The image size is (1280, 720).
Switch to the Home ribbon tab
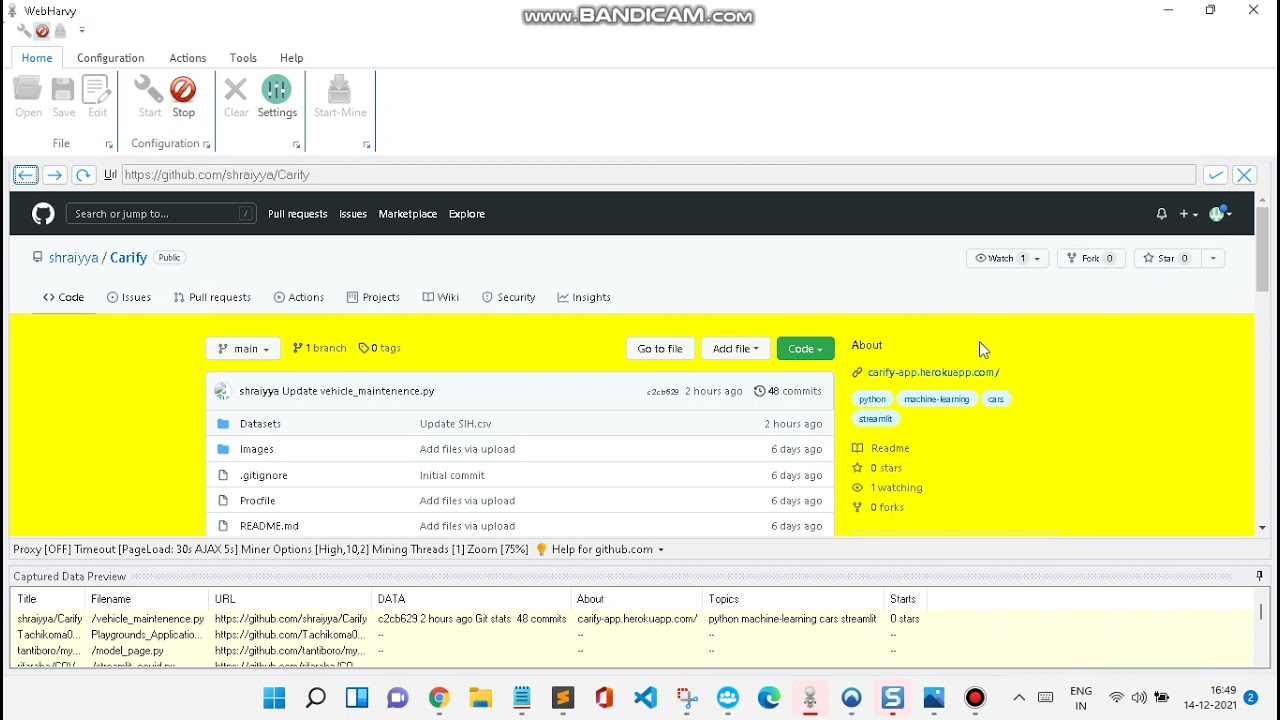pos(37,58)
